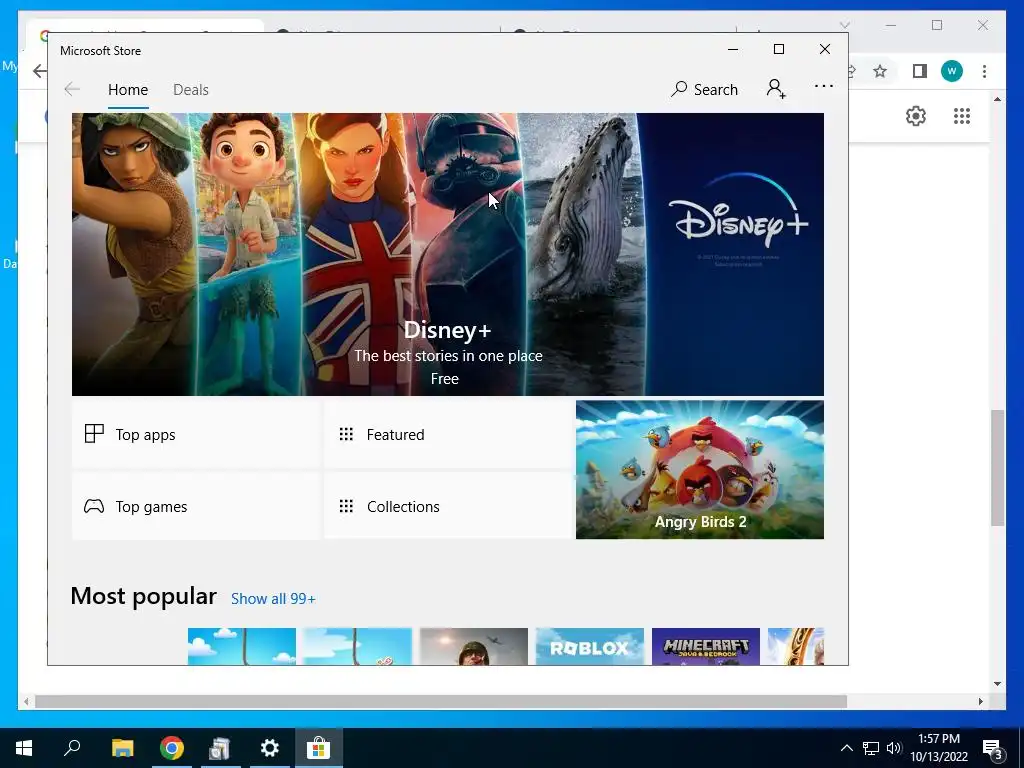This screenshot has width=1024, height=768.
Task: Open the Angry Birds 2 tile
Action: (x=699, y=470)
